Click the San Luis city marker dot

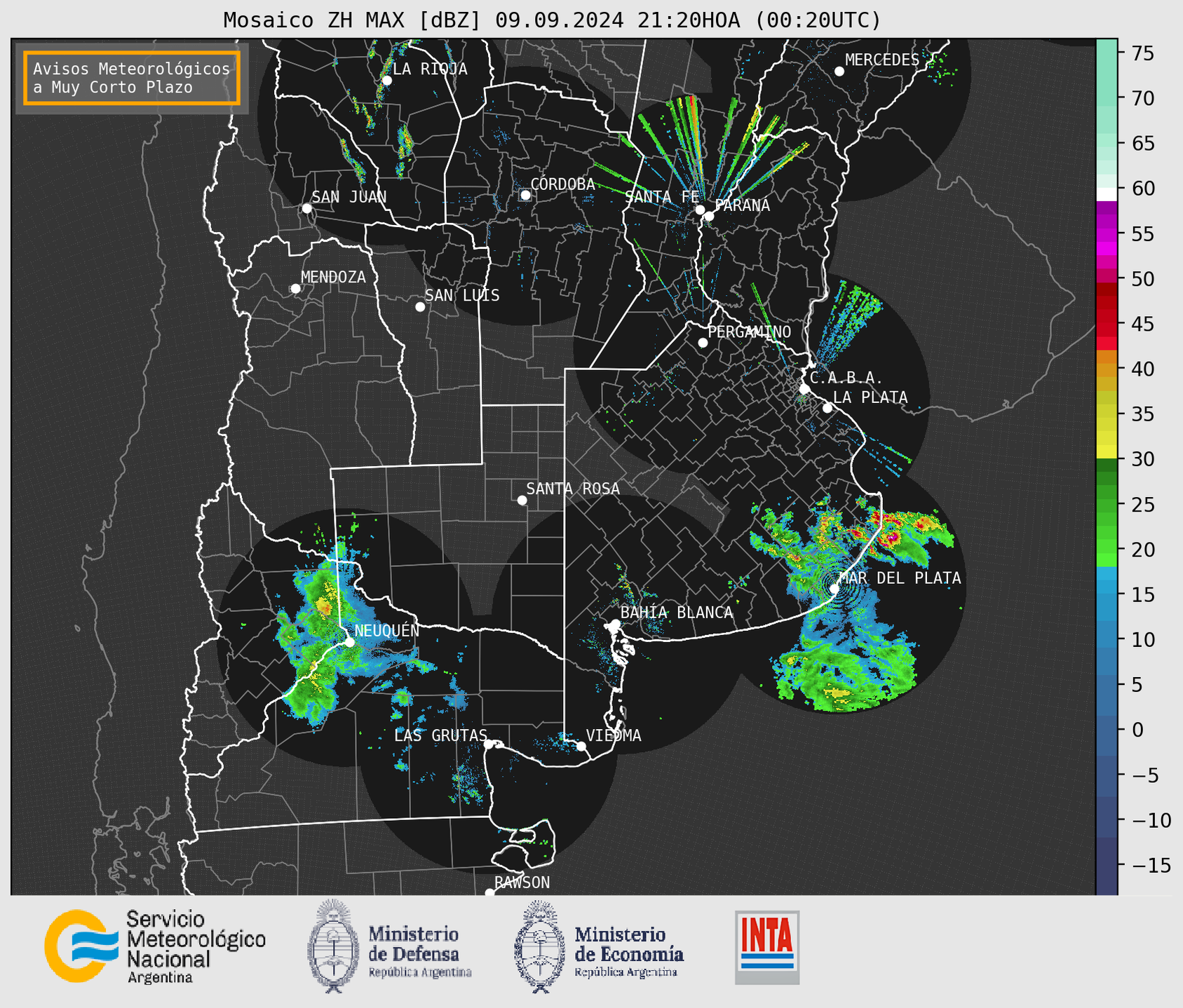420,307
